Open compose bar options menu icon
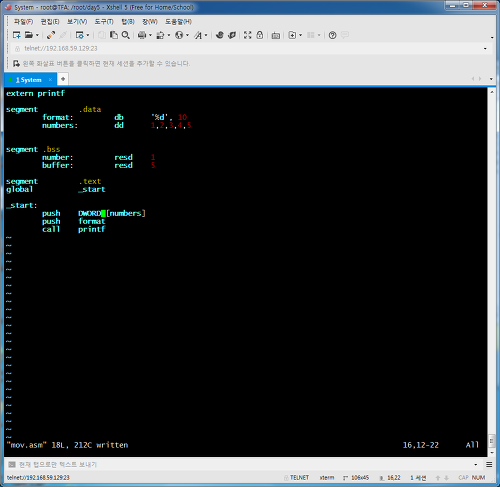 tap(489, 465)
